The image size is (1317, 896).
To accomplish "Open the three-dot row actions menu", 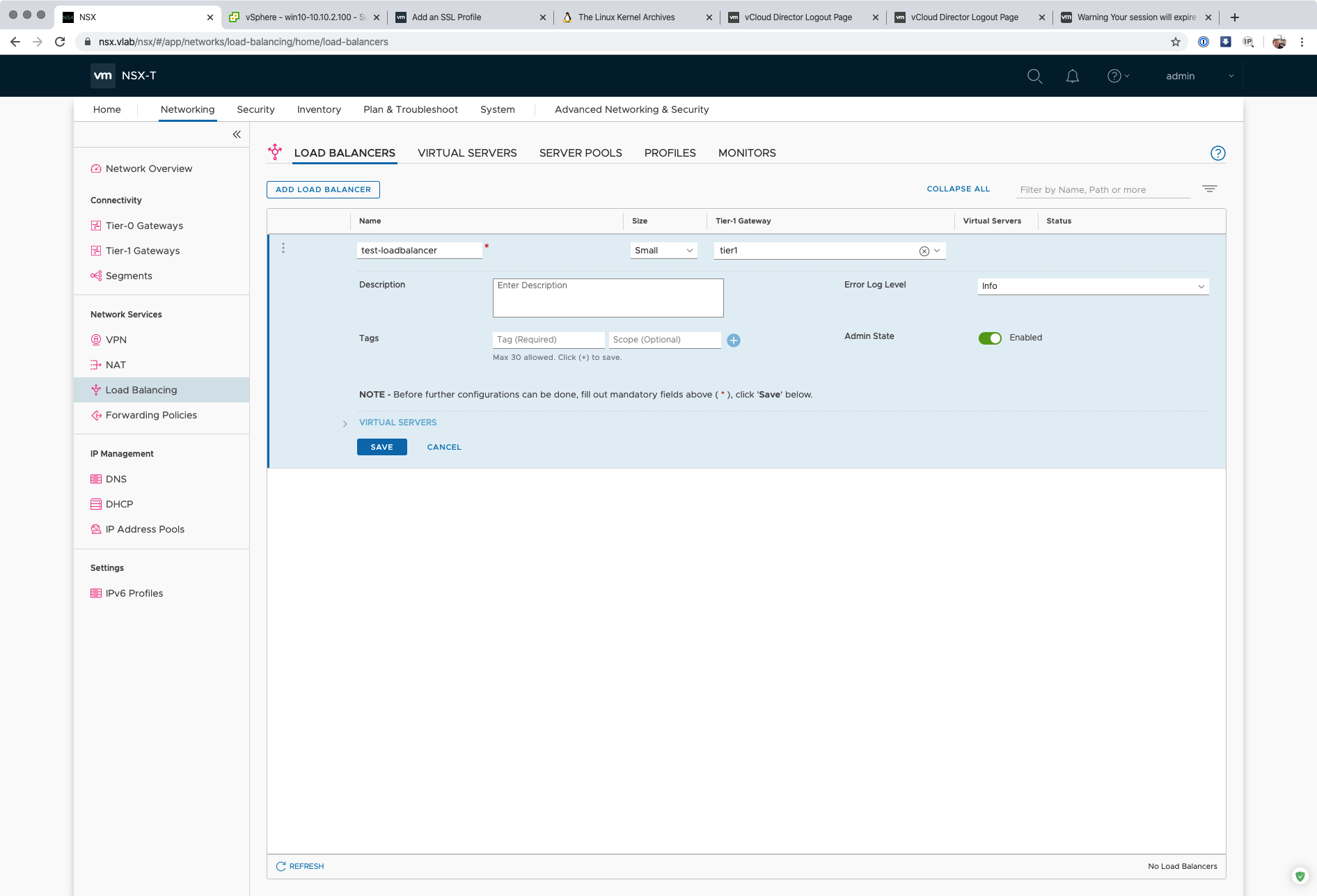I will point(283,249).
